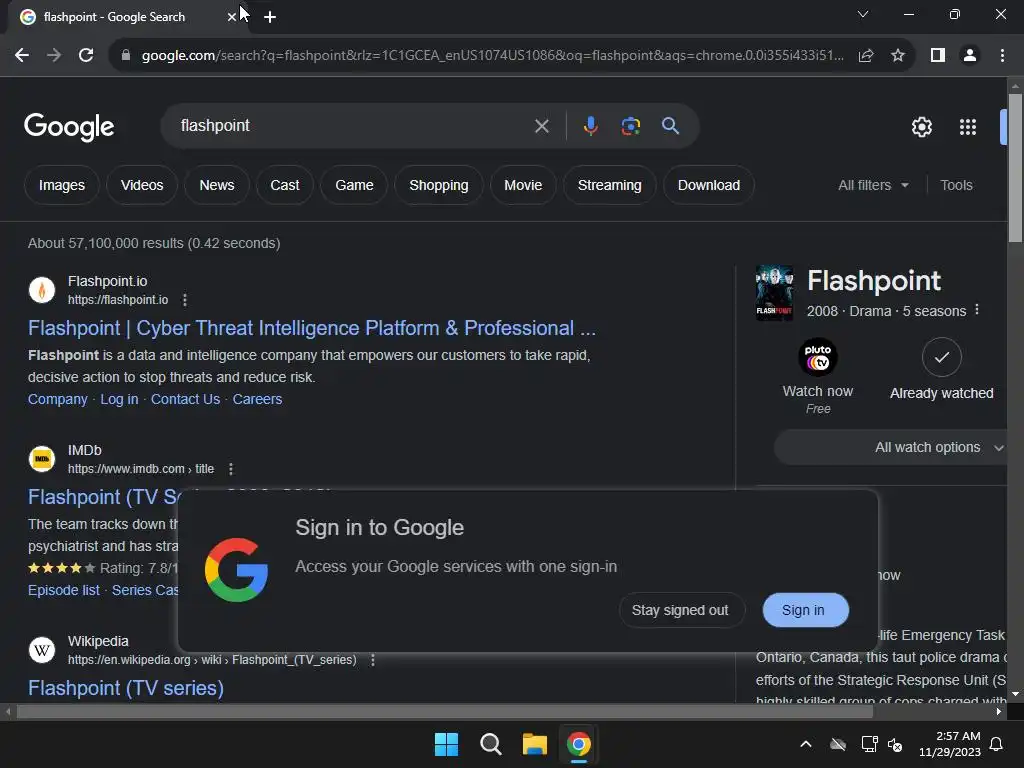Viewport: 1024px width, 768px height.
Task: Select the Shopping filter chip
Action: [x=439, y=185]
